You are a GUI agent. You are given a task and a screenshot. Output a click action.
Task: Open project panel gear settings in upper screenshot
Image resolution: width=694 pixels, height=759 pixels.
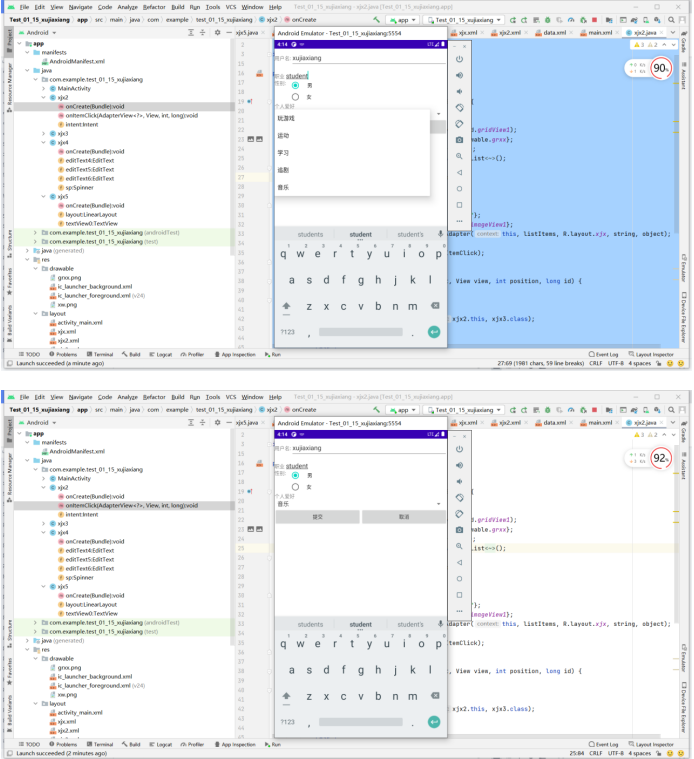click(x=217, y=32)
